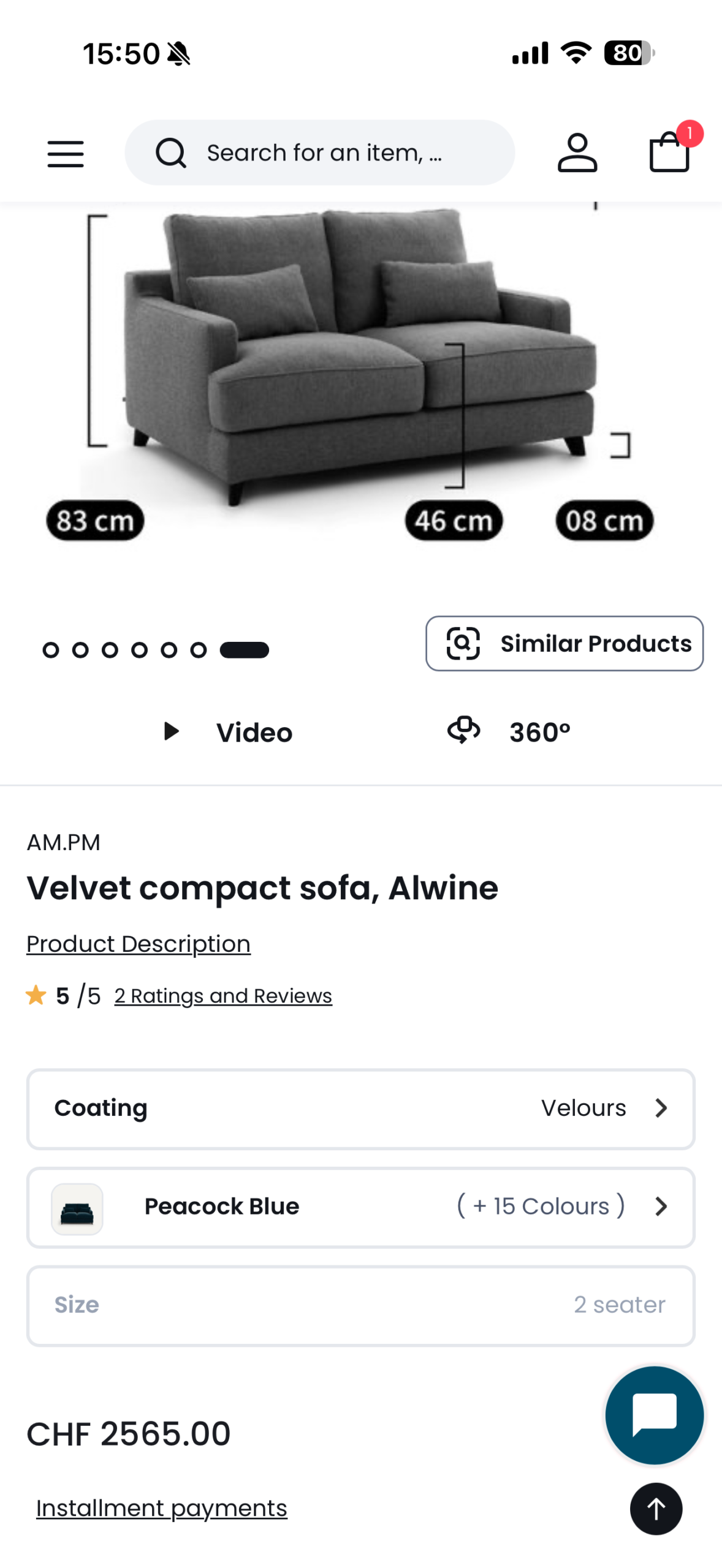The width and height of the screenshot is (722, 1568).
Task: Open the shopping bag cart
Action: (x=669, y=153)
